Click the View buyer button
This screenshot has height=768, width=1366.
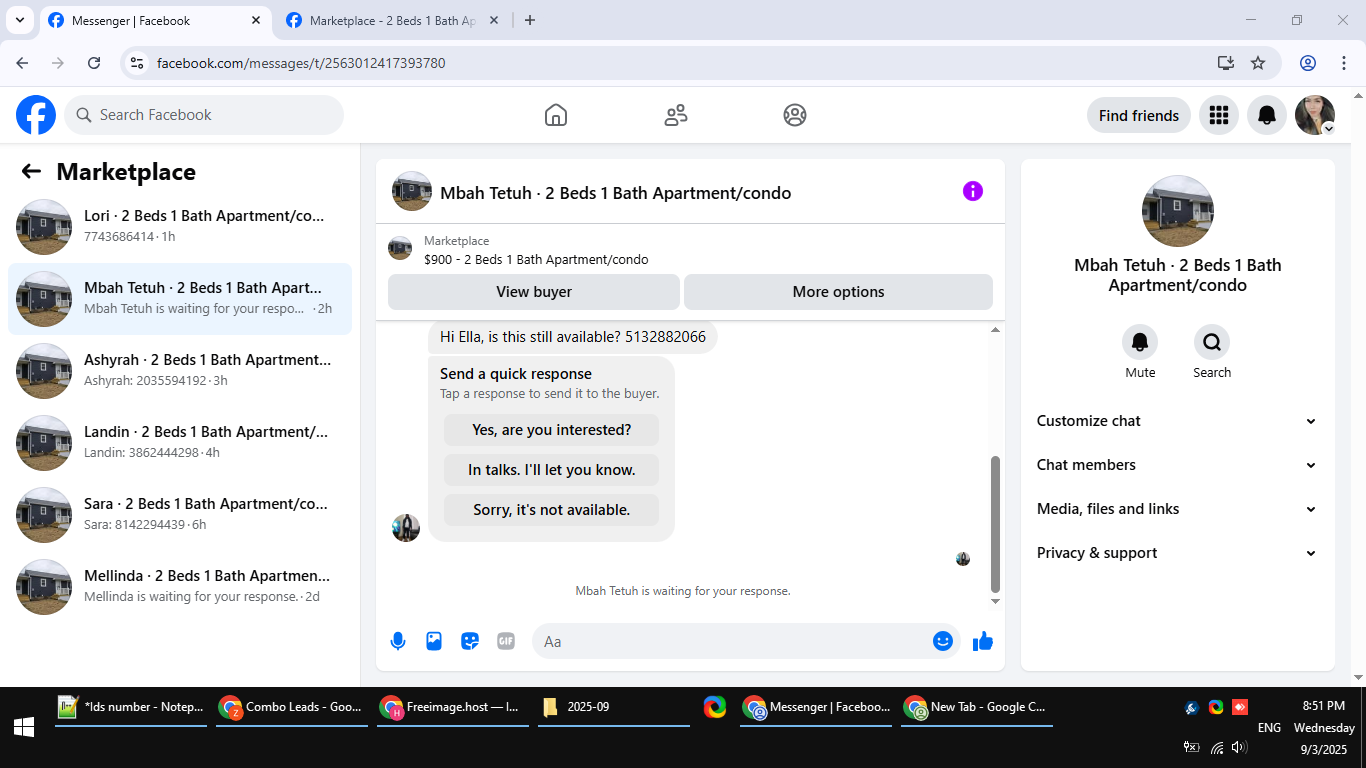tap(534, 292)
